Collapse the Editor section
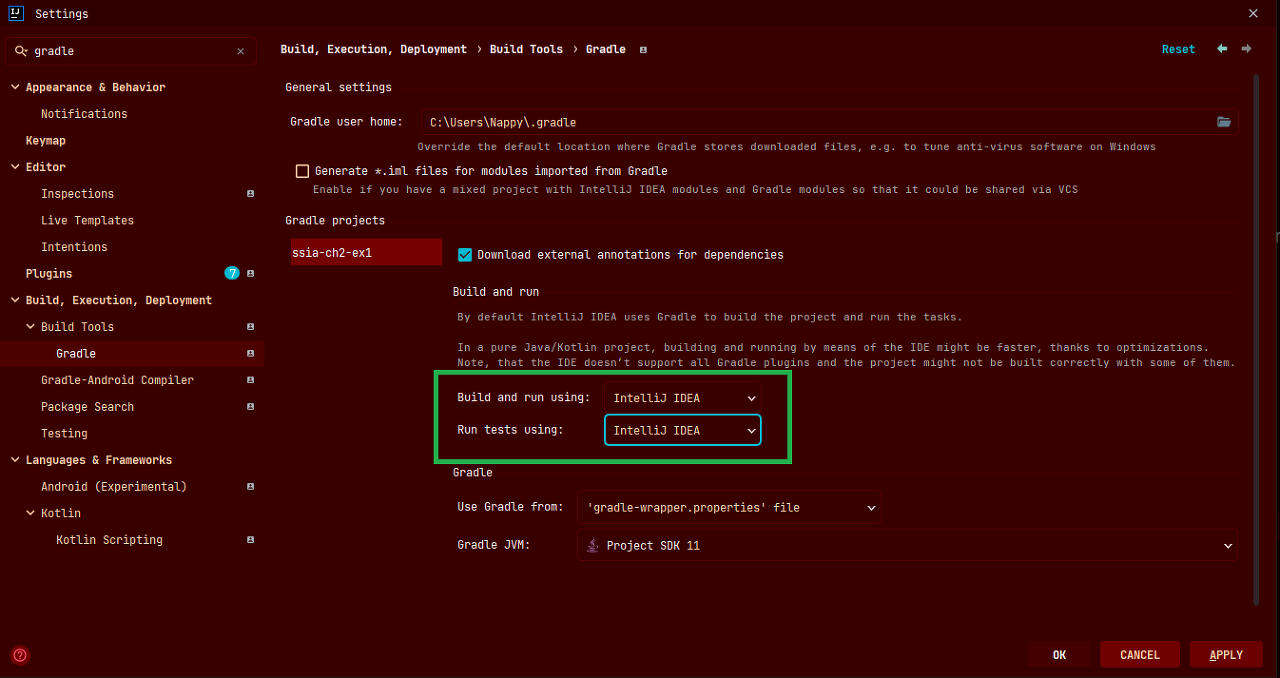1280x678 pixels. point(15,168)
